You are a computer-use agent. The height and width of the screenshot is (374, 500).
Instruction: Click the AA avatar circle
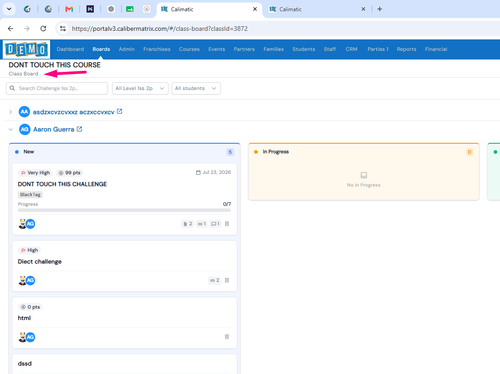tap(24, 112)
